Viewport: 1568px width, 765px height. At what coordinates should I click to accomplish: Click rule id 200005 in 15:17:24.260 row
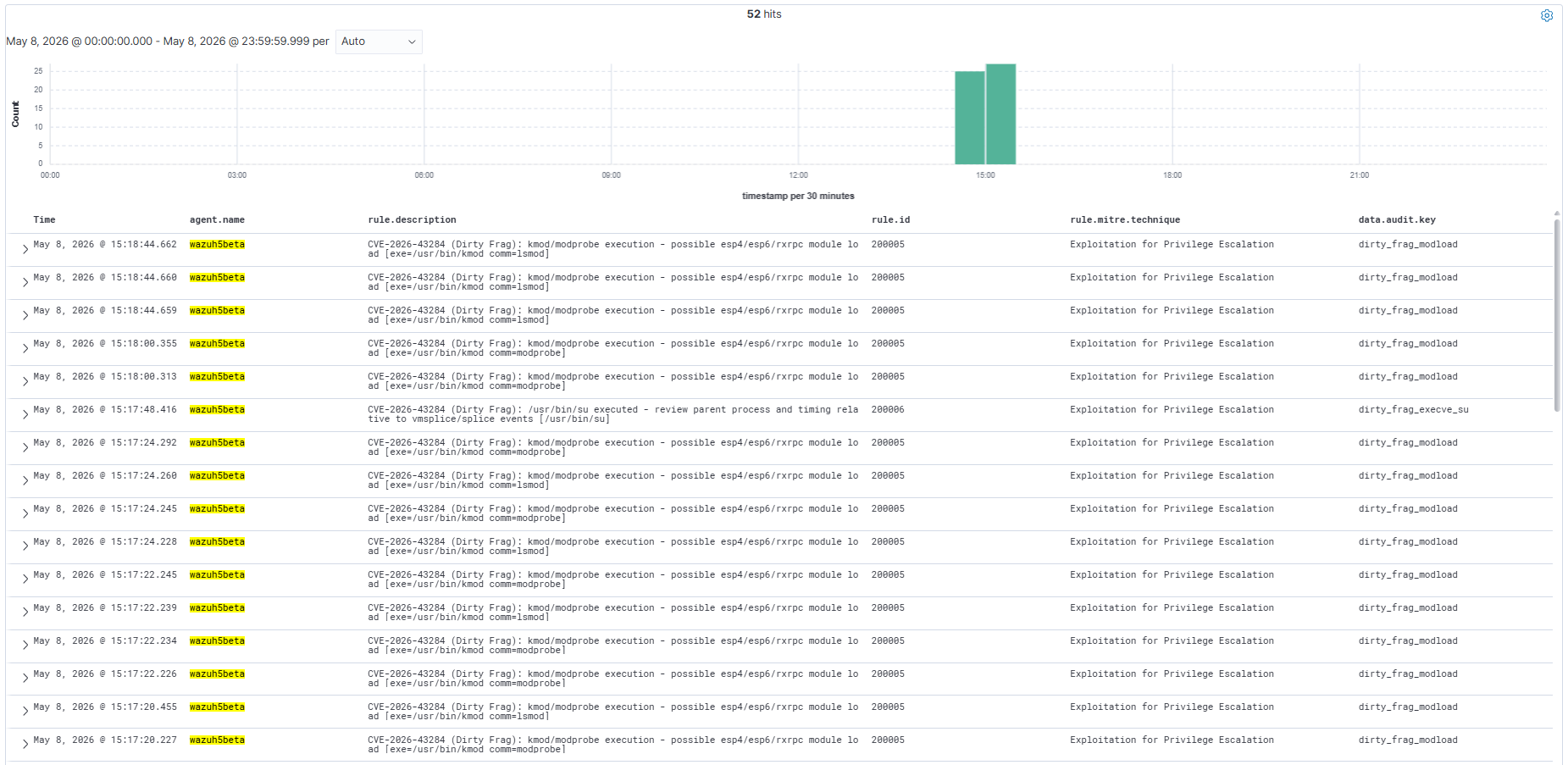tap(888, 475)
